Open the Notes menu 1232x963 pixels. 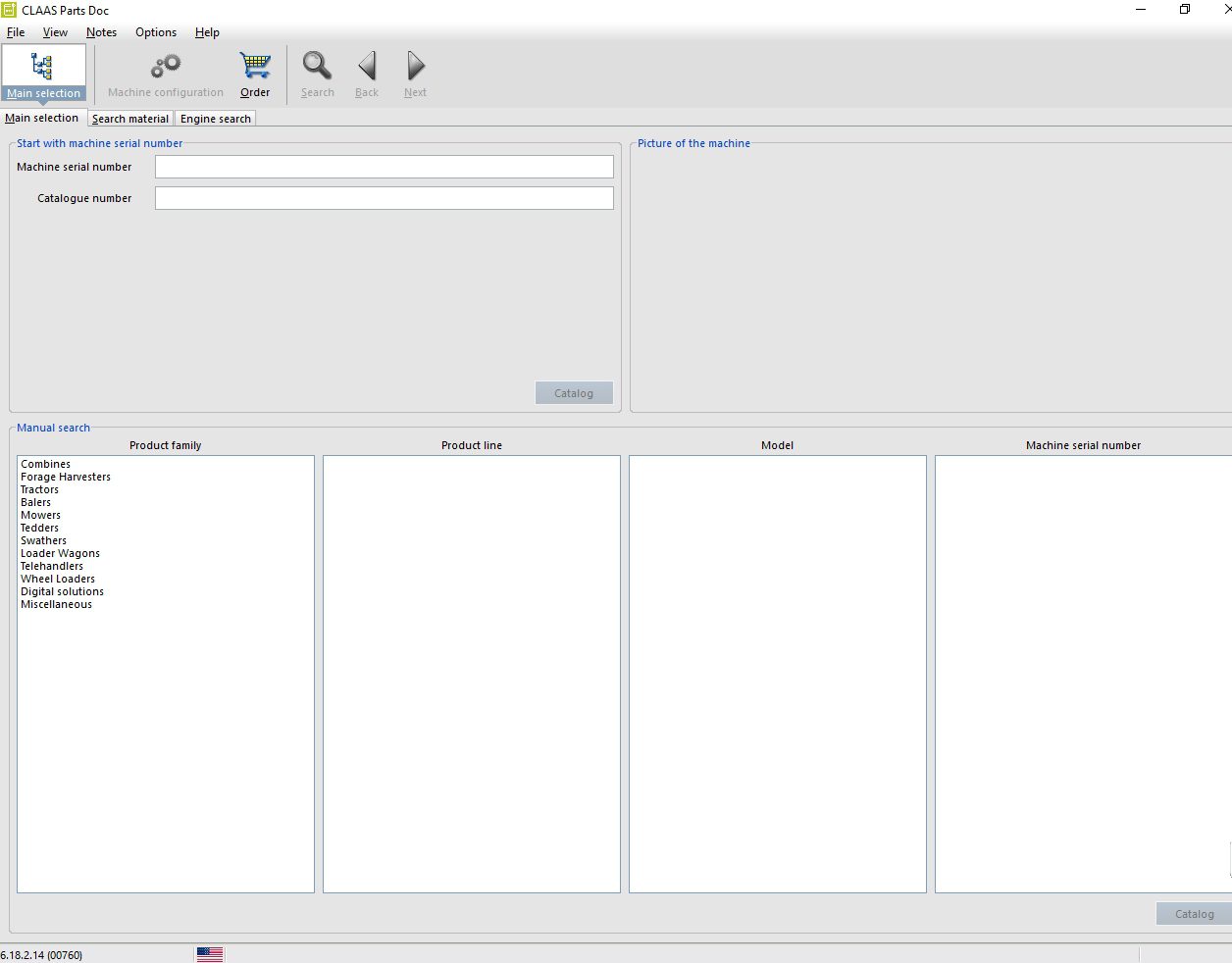tap(101, 32)
